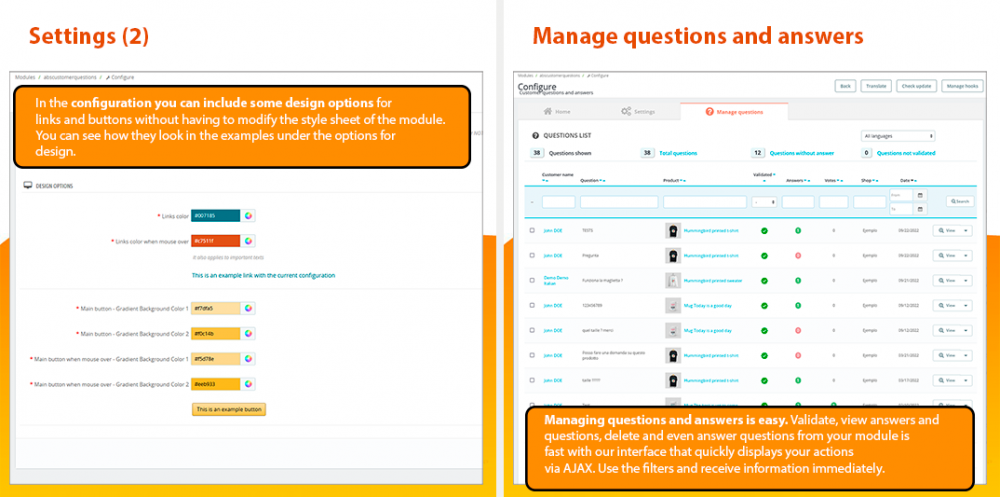Viewport: 1000px width, 497px height.
Task: Click the Check update button
Action: (x=916, y=86)
